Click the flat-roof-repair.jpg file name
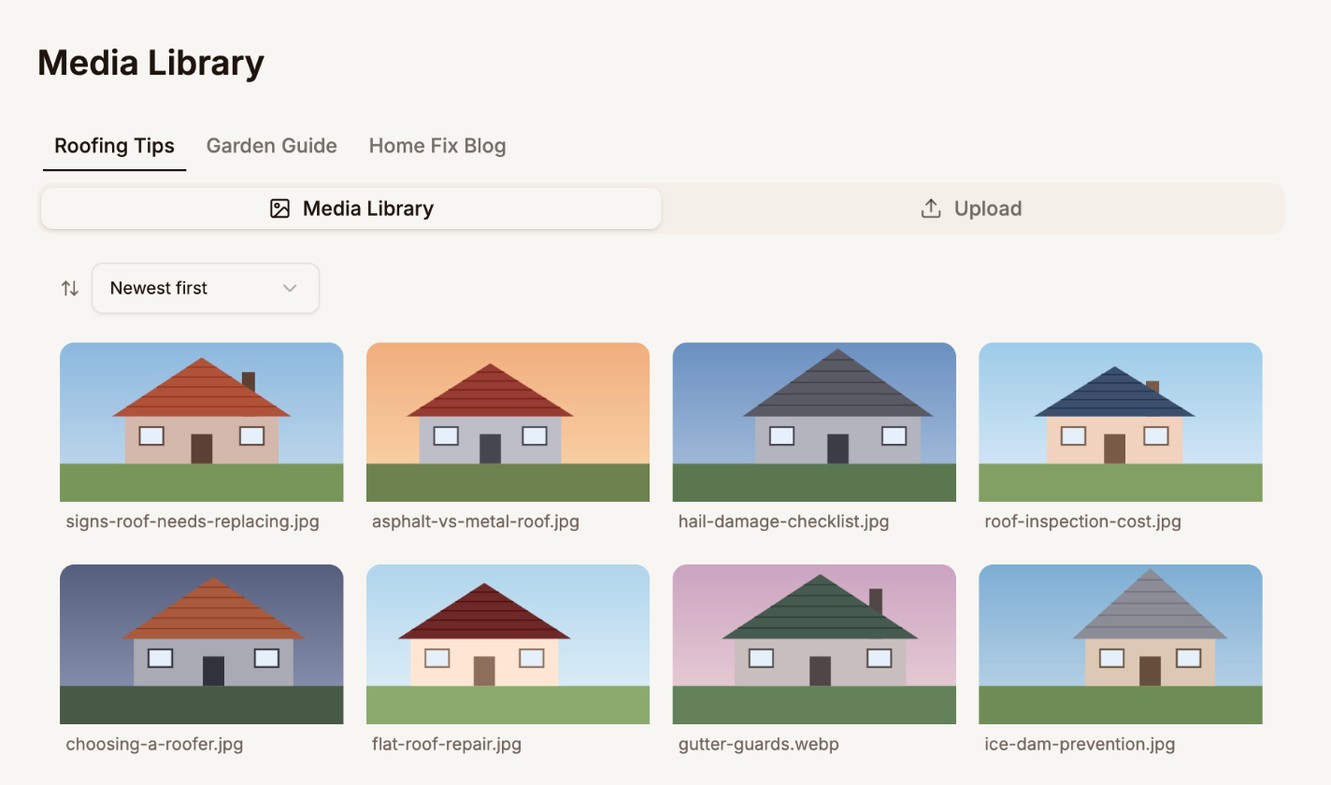The width and height of the screenshot is (1331, 785). [x=447, y=744]
